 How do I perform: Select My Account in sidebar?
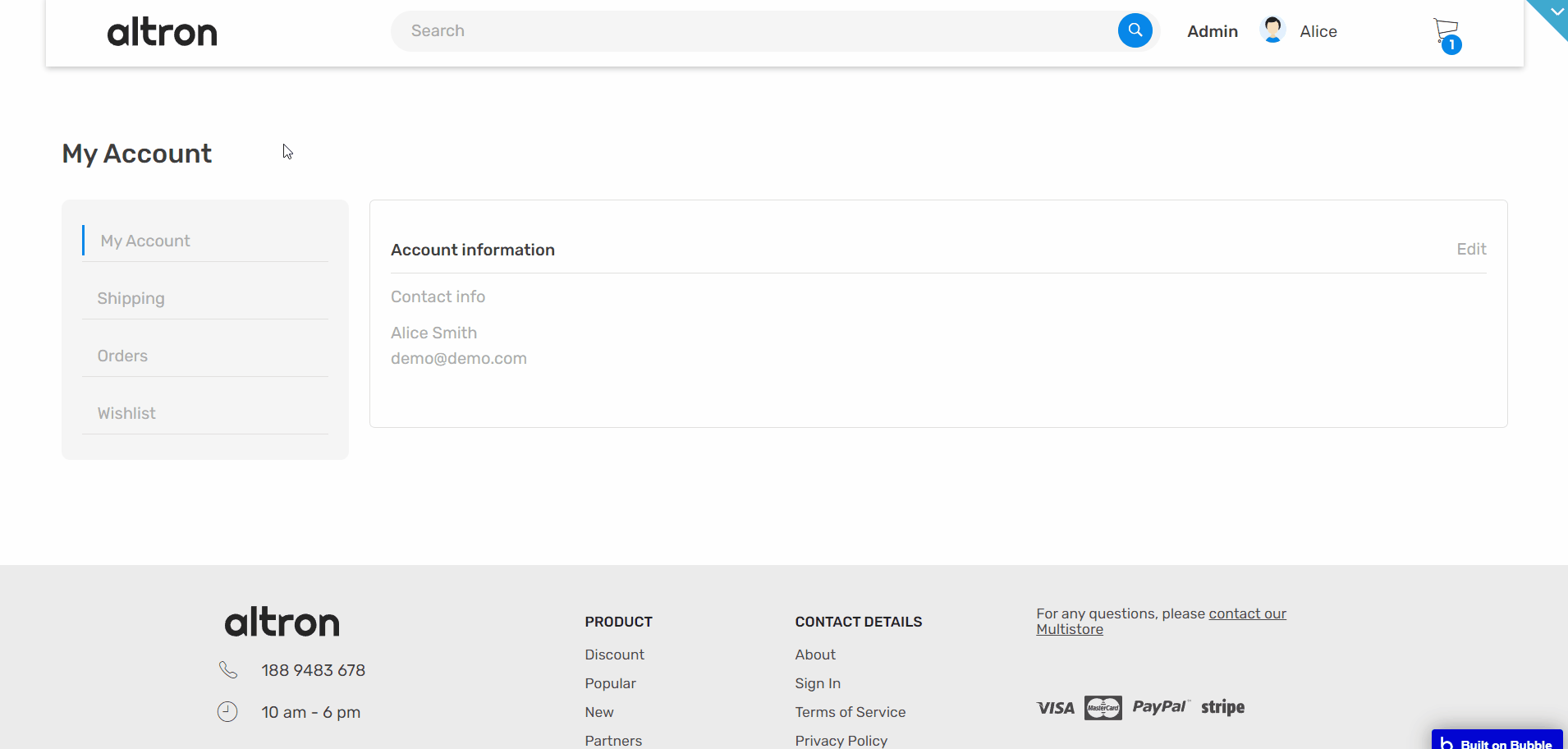click(145, 241)
